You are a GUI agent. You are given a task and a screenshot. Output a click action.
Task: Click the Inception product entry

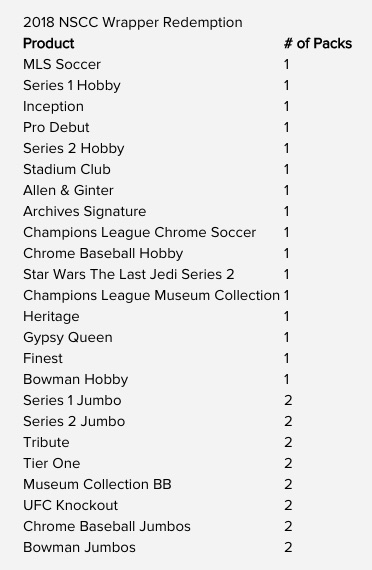53,107
